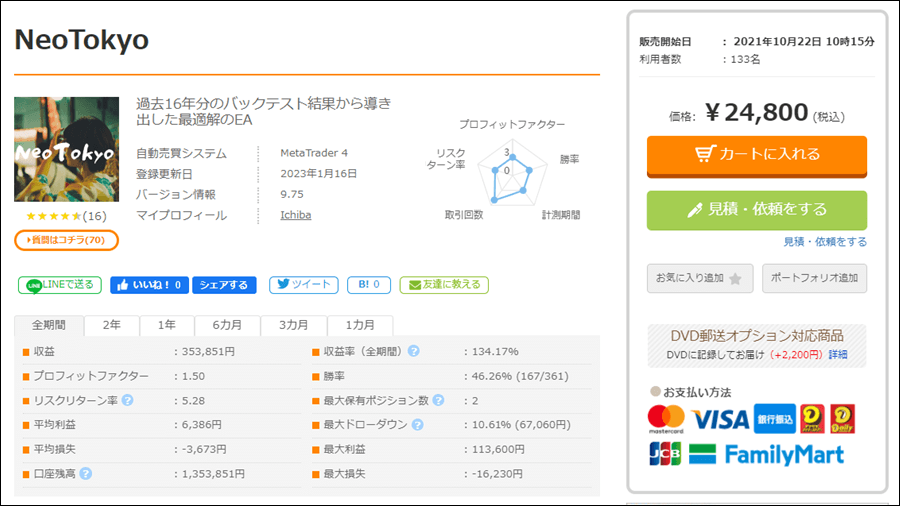Click the help icon beside 口座残高

(x=86, y=474)
